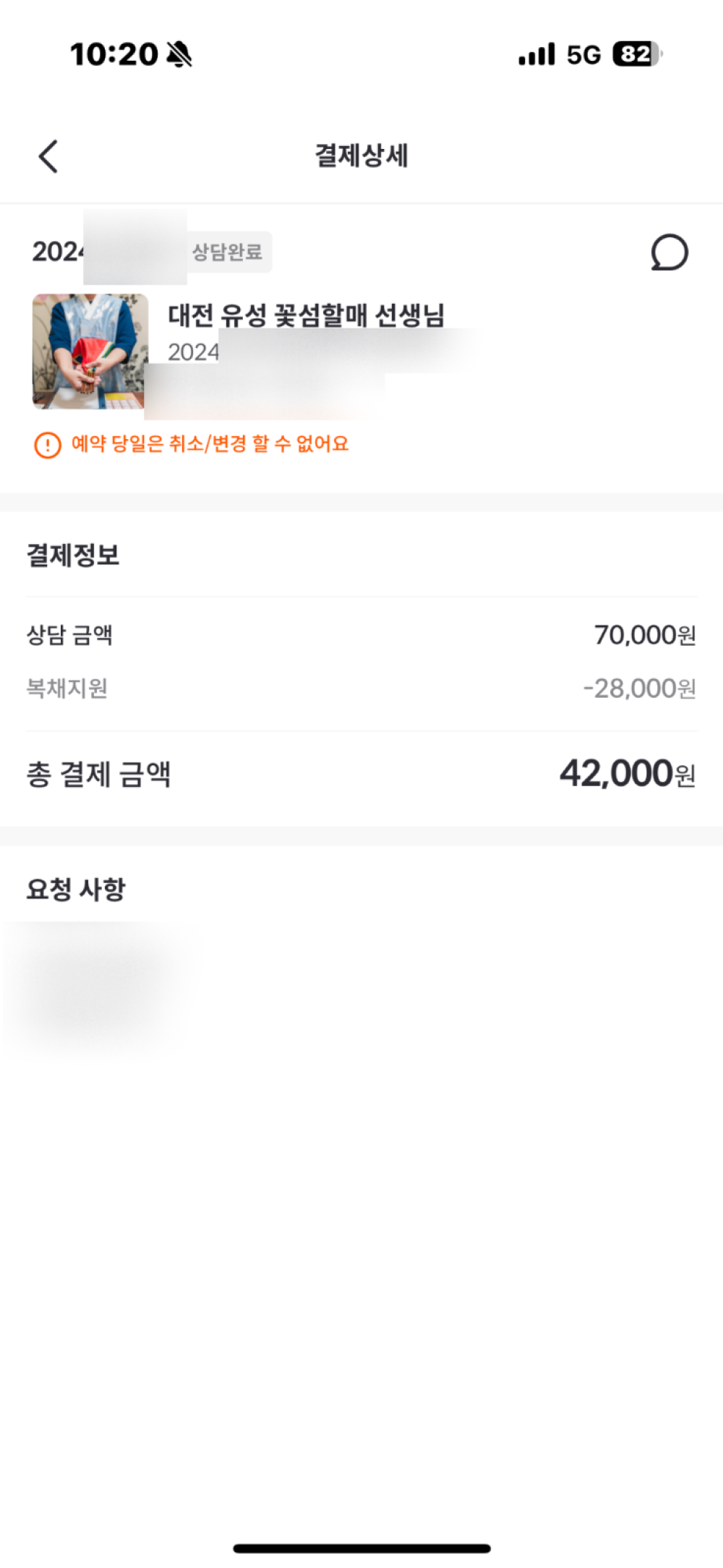This screenshot has height=1568, width=723.
Task: Tap the home indicator bar
Action: (x=361, y=1548)
